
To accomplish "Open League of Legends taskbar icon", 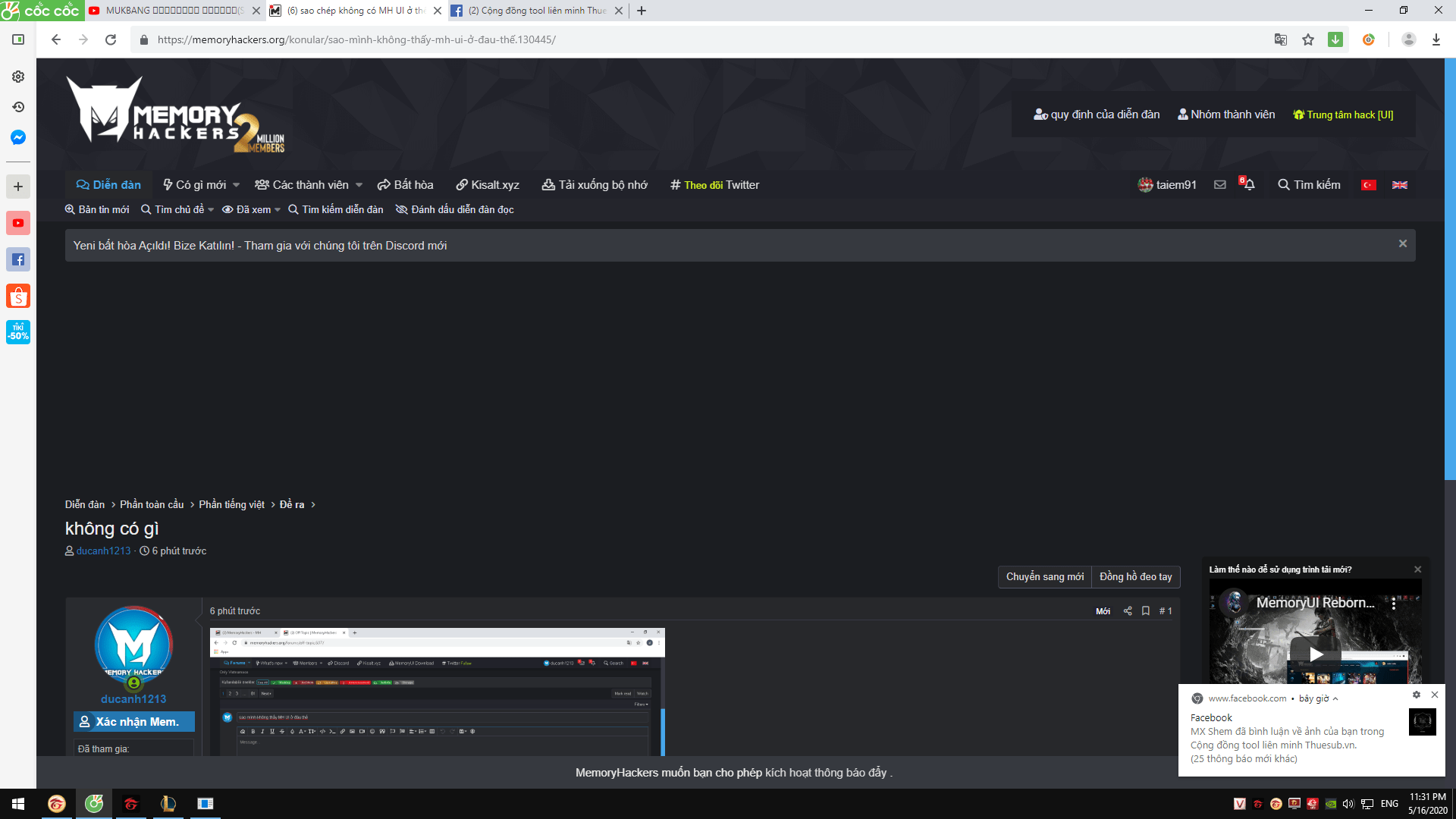I will [x=168, y=804].
